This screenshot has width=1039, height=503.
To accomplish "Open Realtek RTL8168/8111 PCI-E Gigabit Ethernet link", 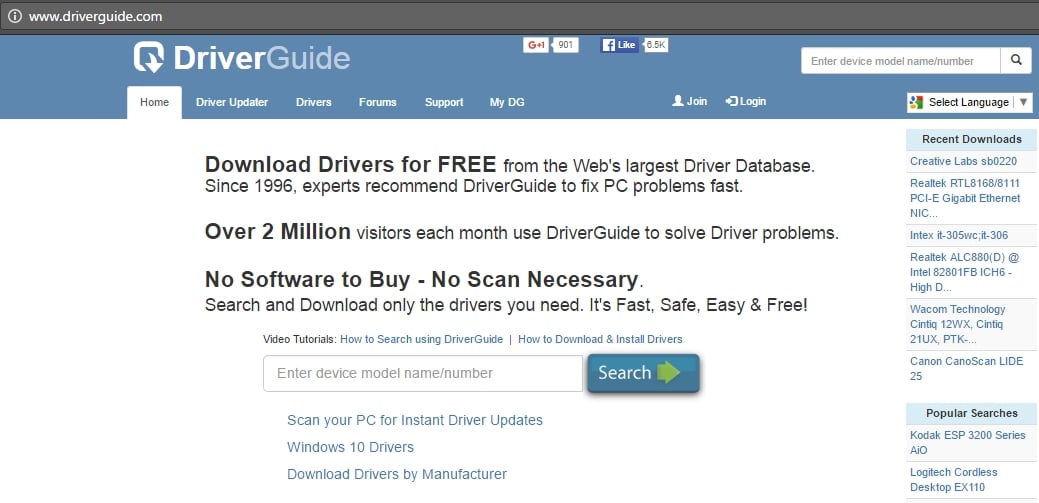I will pos(965,198).
